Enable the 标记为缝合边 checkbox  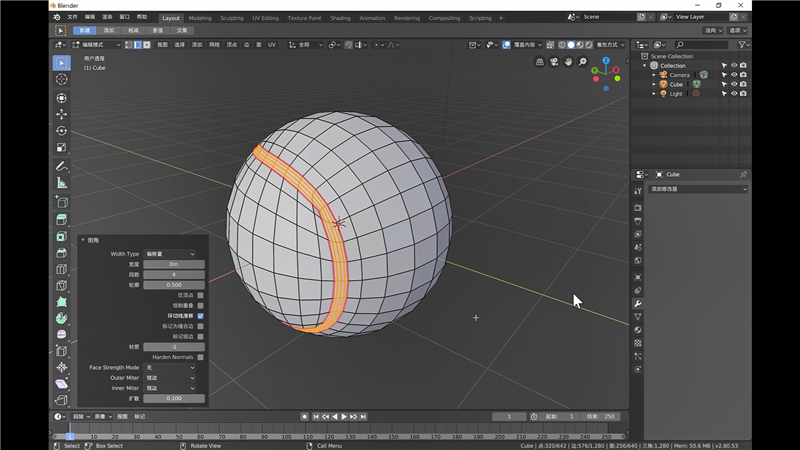pos(201,326)
